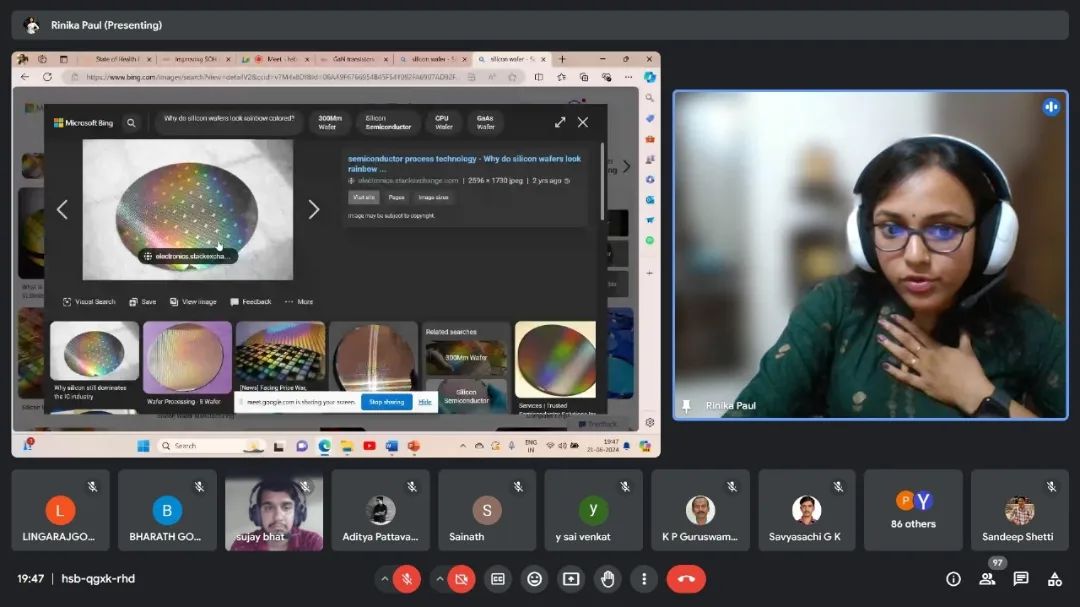Click the Visit site button
Image resolution: width=1080 pixels, height=607 pixels.
point(364,197)
